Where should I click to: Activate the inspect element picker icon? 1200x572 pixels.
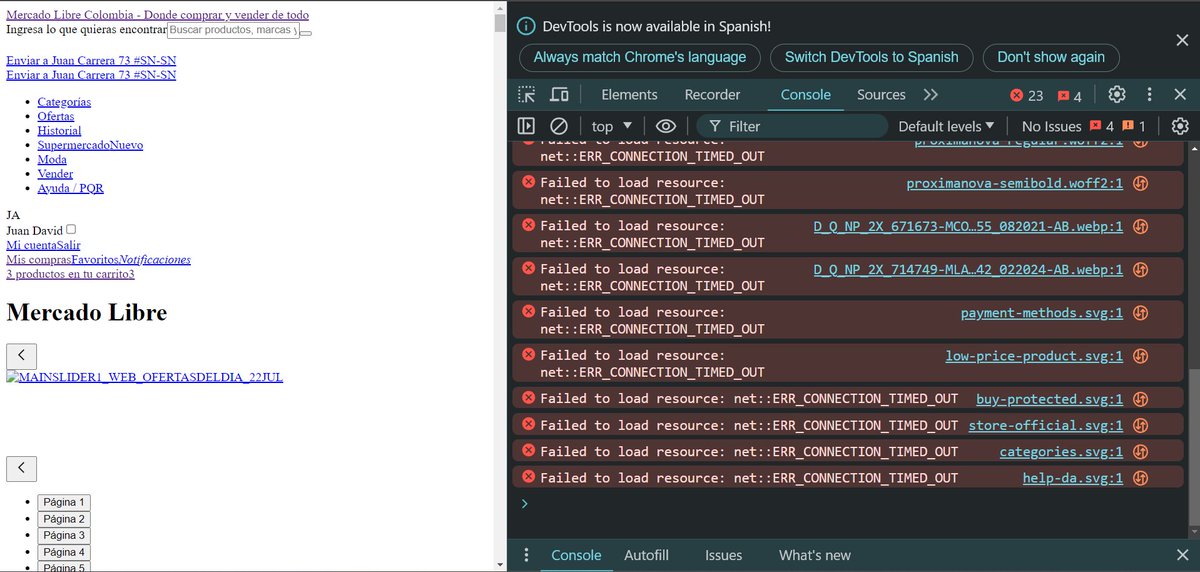click(x=526, y=95)
